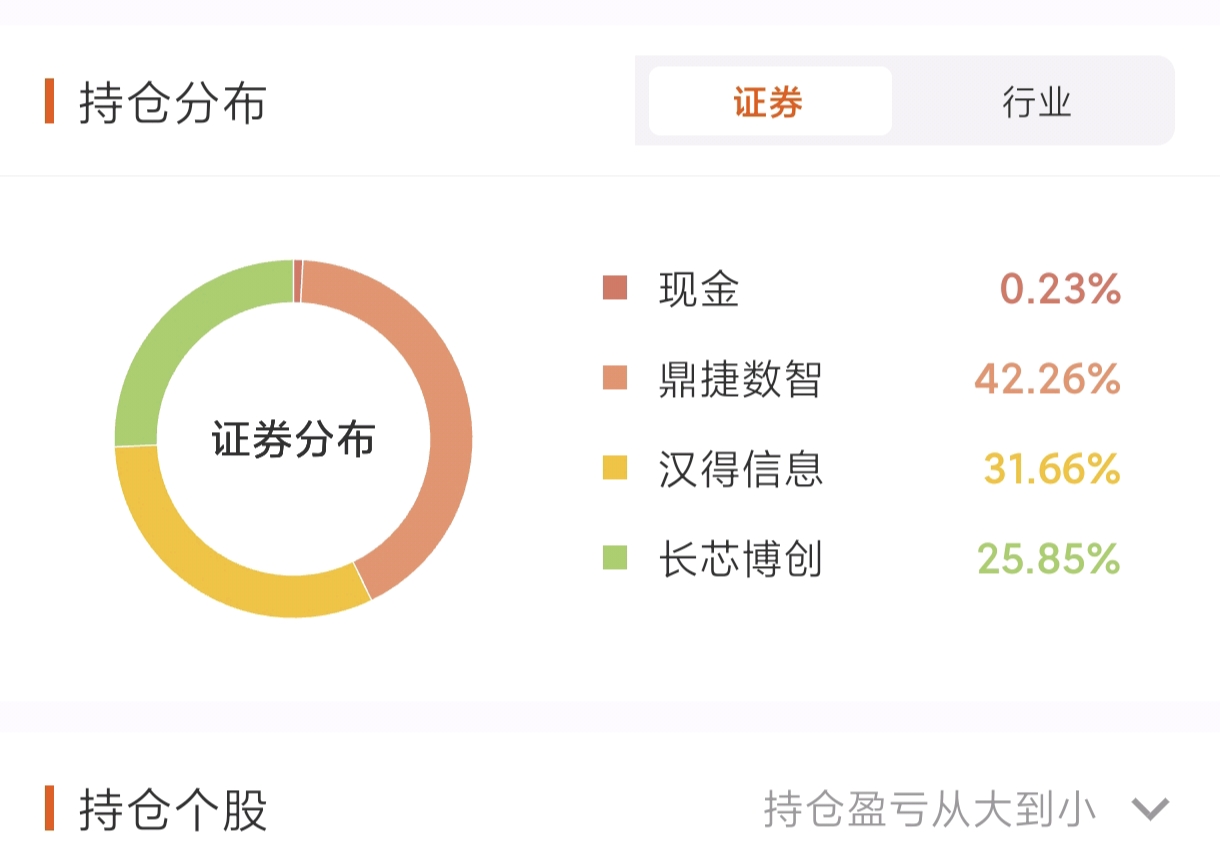This screenshot has width=1220, height=853.
Task: Click the chevron beside the sort option
Action: click(1150, 809)
